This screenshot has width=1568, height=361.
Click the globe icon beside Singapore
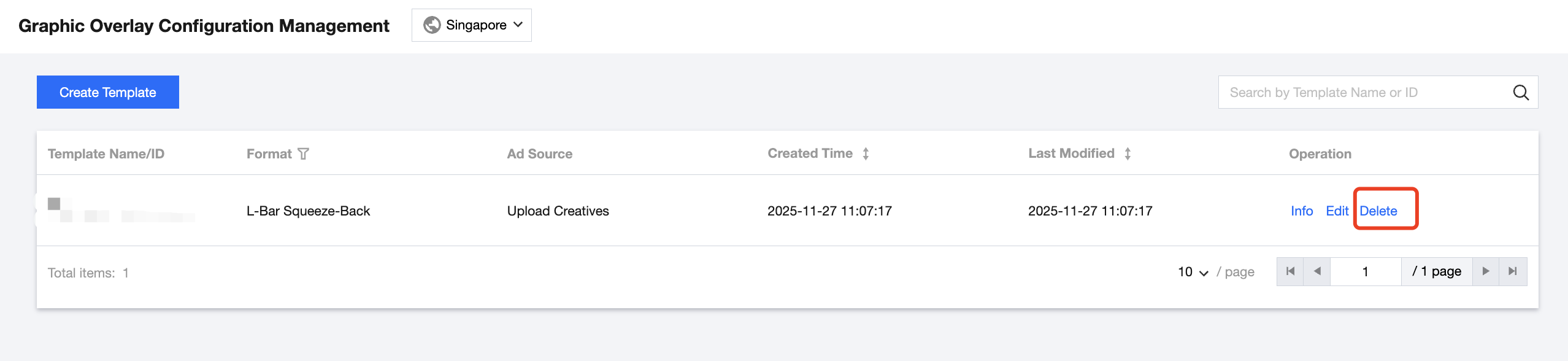pos(432,25)
